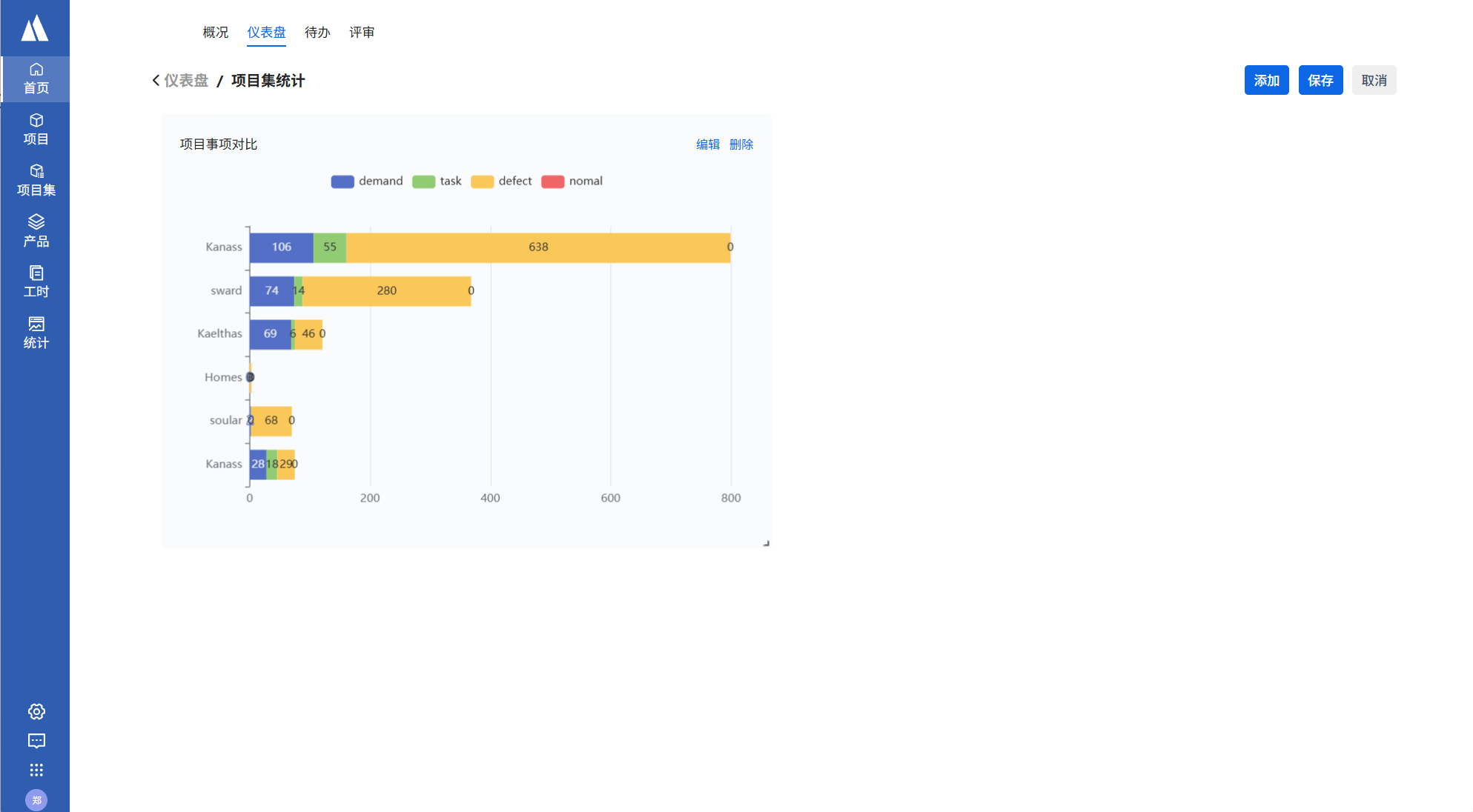Switch to the 概况 overview tab
Screen dimensions: 1473x812
tap(216, 33)
